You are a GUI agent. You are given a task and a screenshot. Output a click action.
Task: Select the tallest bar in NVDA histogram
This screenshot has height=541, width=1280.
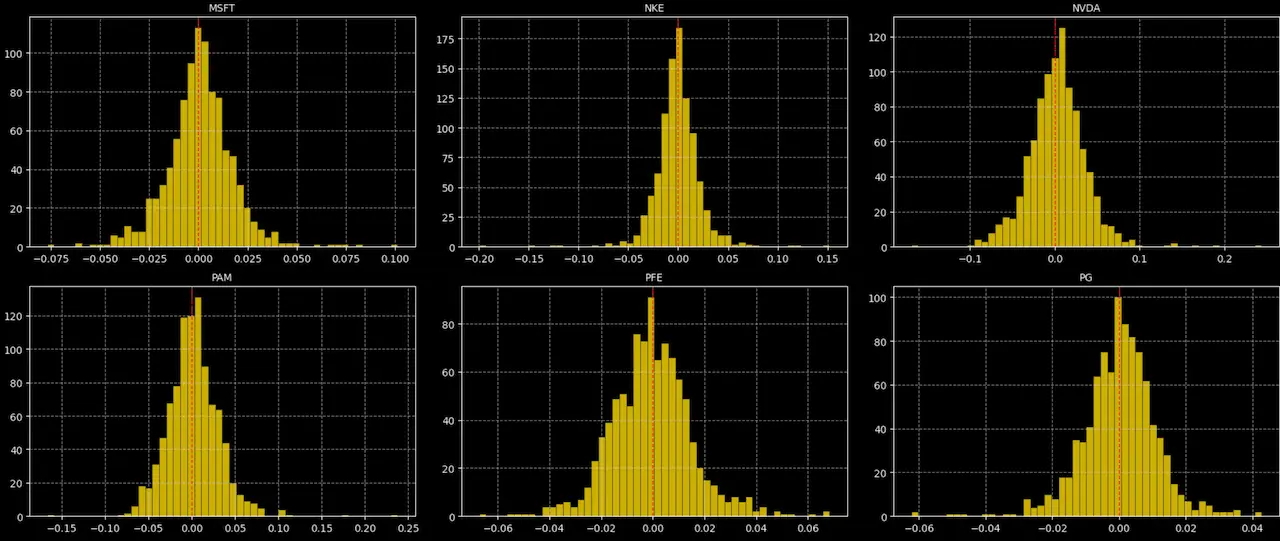pos(1061,140)
